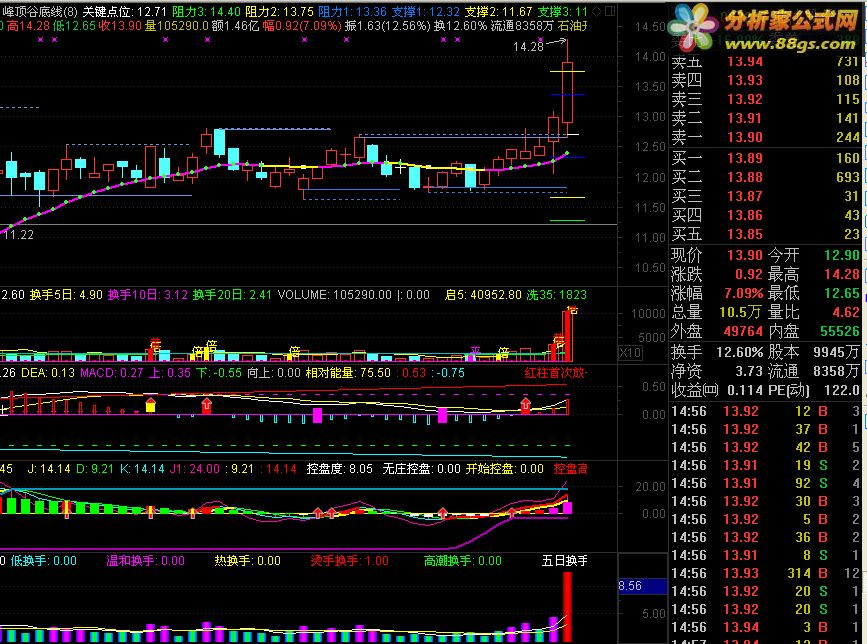Click the 换手 12.60% value
The width and height of the screenshot is (867, 644).
click(x=740, y=352)
